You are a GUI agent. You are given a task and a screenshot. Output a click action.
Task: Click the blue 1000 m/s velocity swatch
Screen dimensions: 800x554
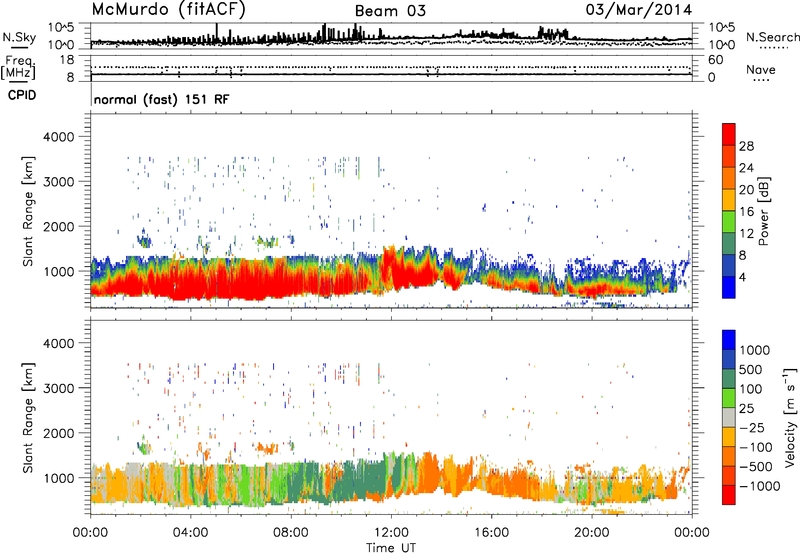click(729, 340)
